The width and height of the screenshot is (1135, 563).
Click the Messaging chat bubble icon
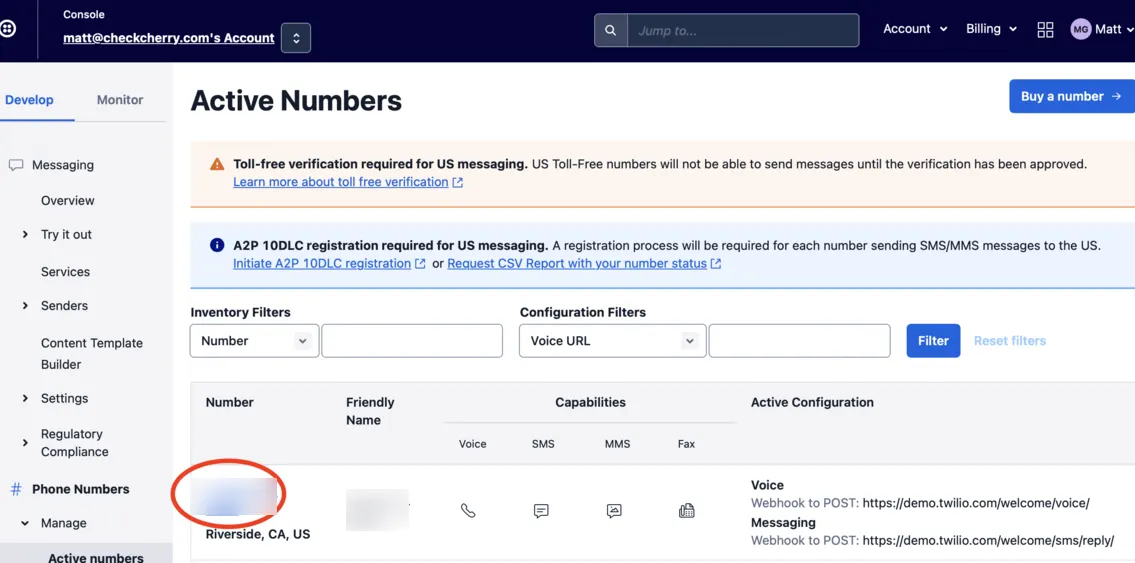tap(16, 165)
